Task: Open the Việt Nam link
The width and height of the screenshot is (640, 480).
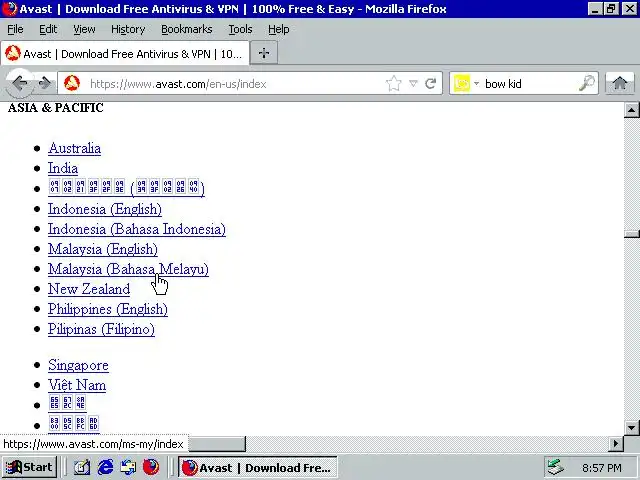Action: [77, 385]
